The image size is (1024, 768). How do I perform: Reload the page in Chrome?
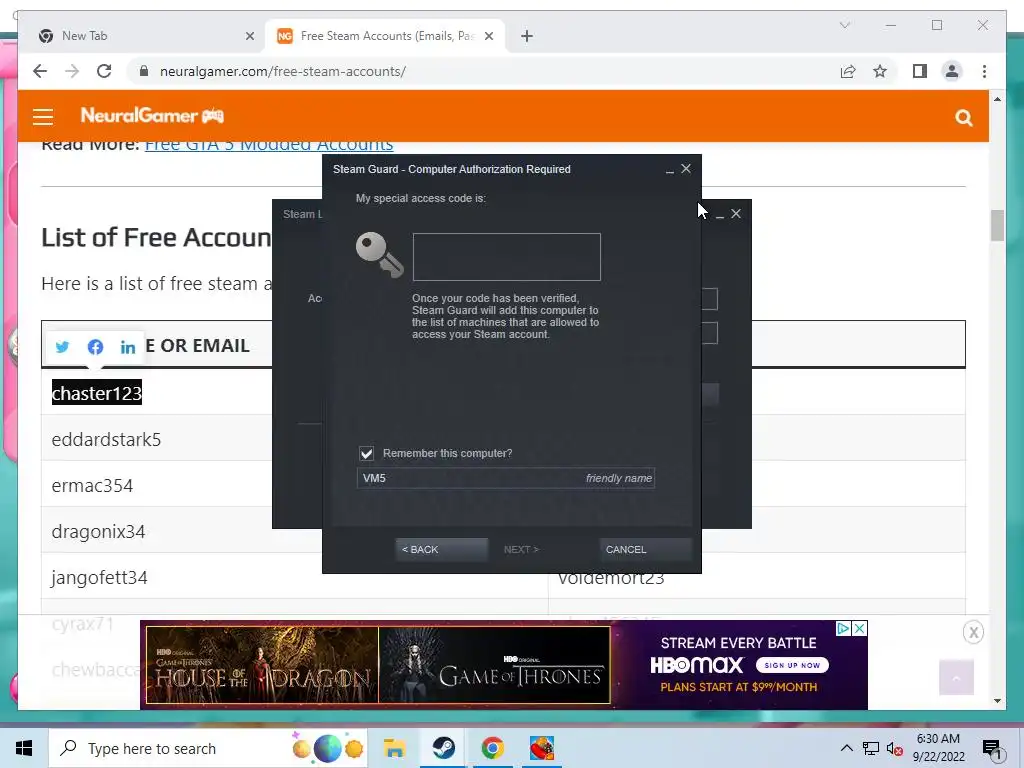point(104,71)
